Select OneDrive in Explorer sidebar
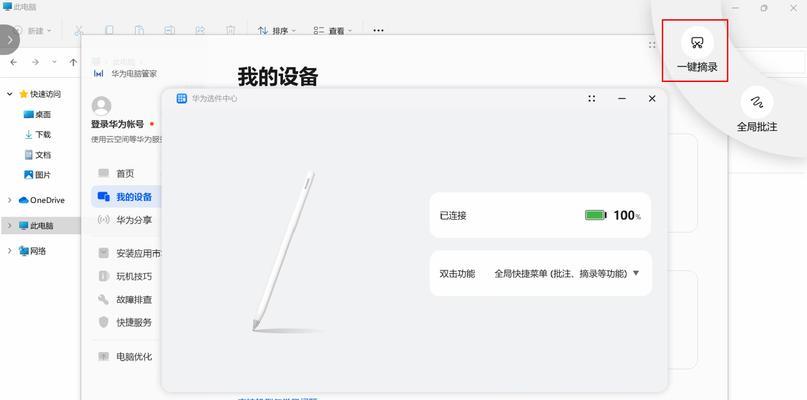 [41, 200]
